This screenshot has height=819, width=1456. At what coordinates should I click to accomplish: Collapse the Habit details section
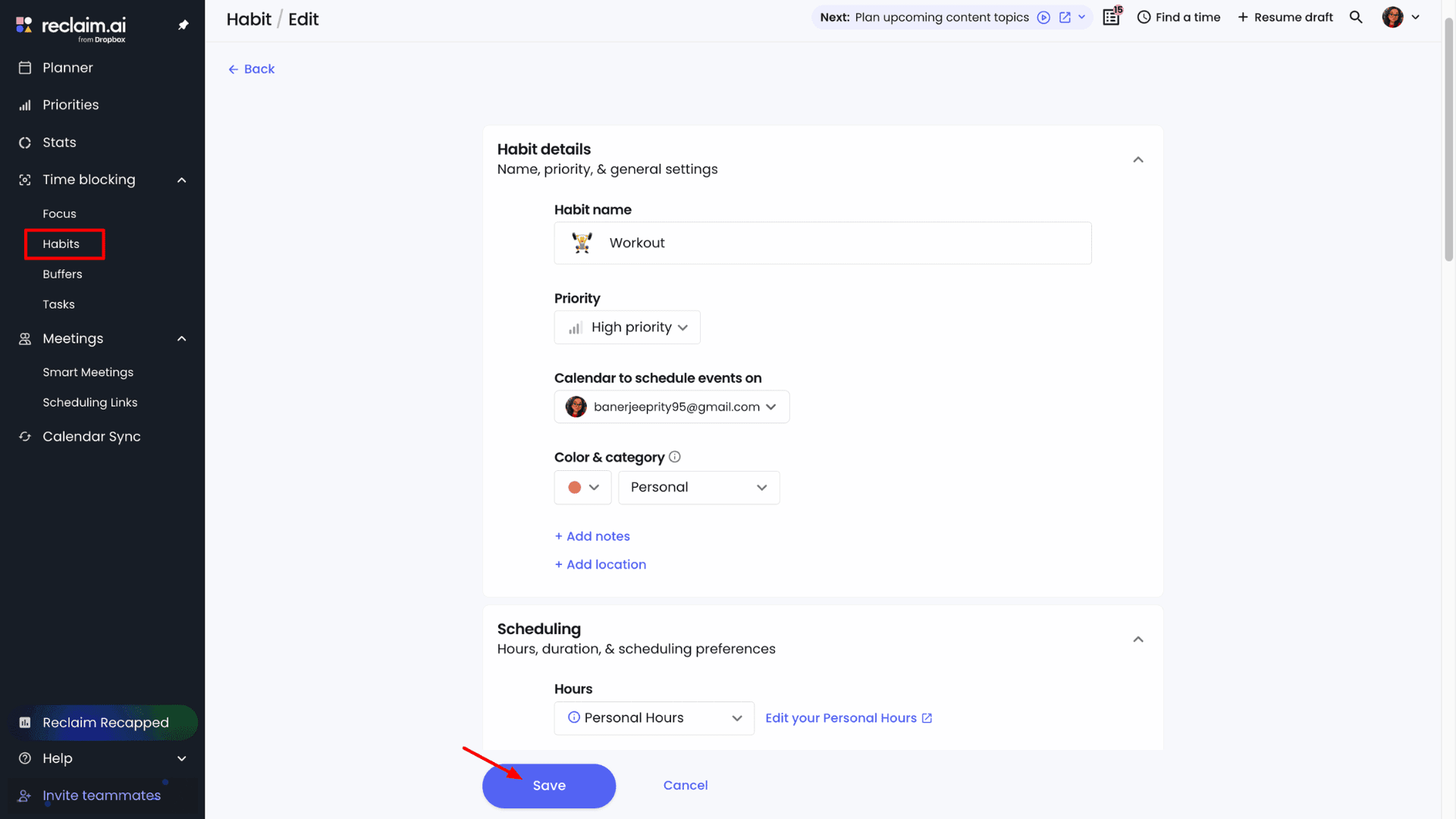tap(1137, 159)
